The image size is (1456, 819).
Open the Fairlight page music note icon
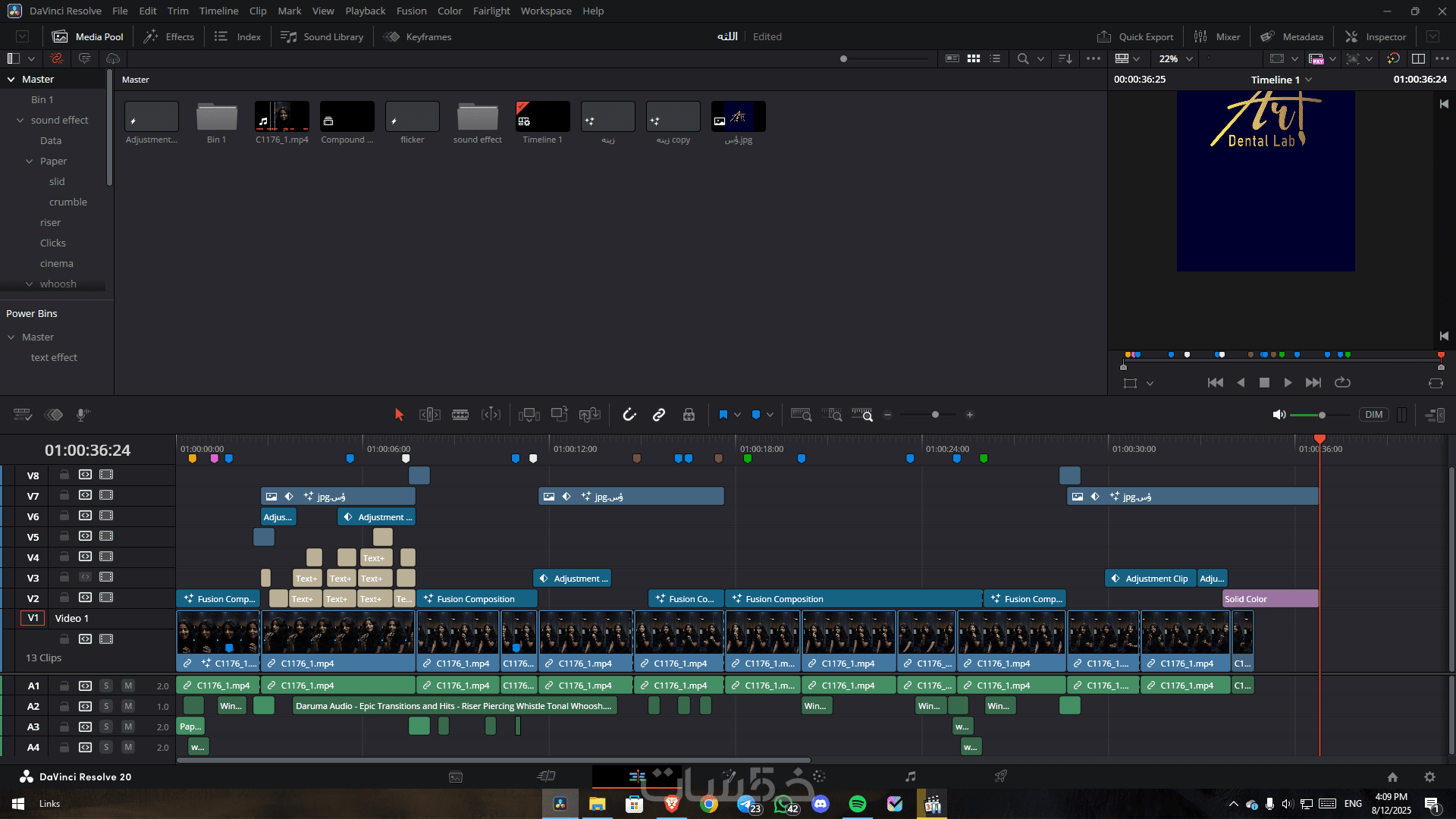910,777
